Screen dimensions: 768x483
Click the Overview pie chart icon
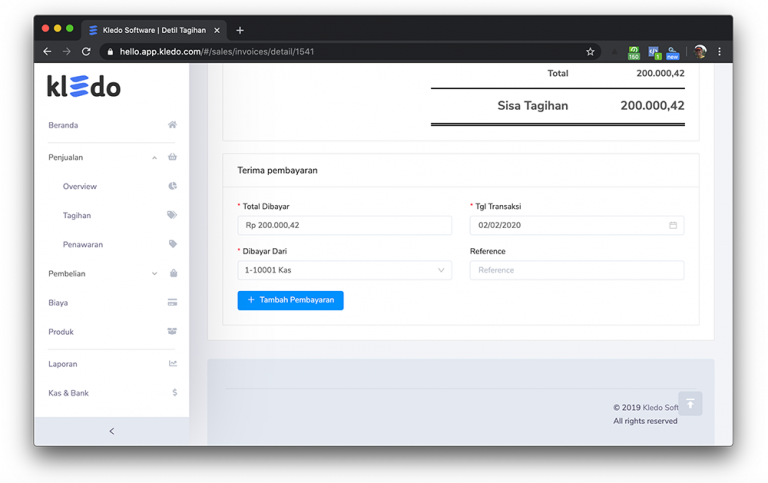[172, 186]
